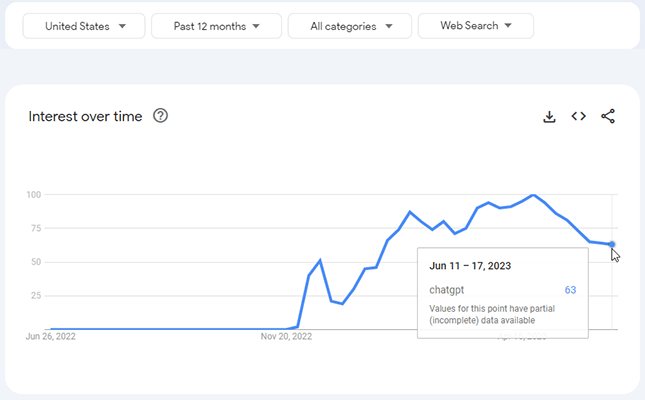Click the Jun 26, 2022 axis label
The image size is (645, 400).
coord(50,337)
